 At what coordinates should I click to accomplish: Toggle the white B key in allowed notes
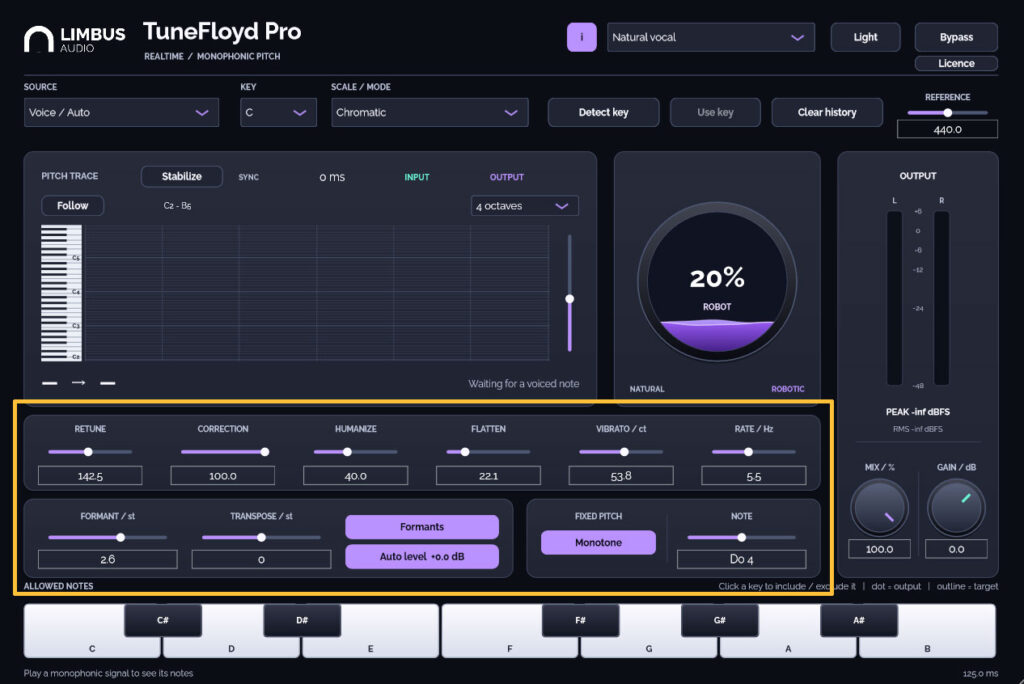click(x=927, y=647)
